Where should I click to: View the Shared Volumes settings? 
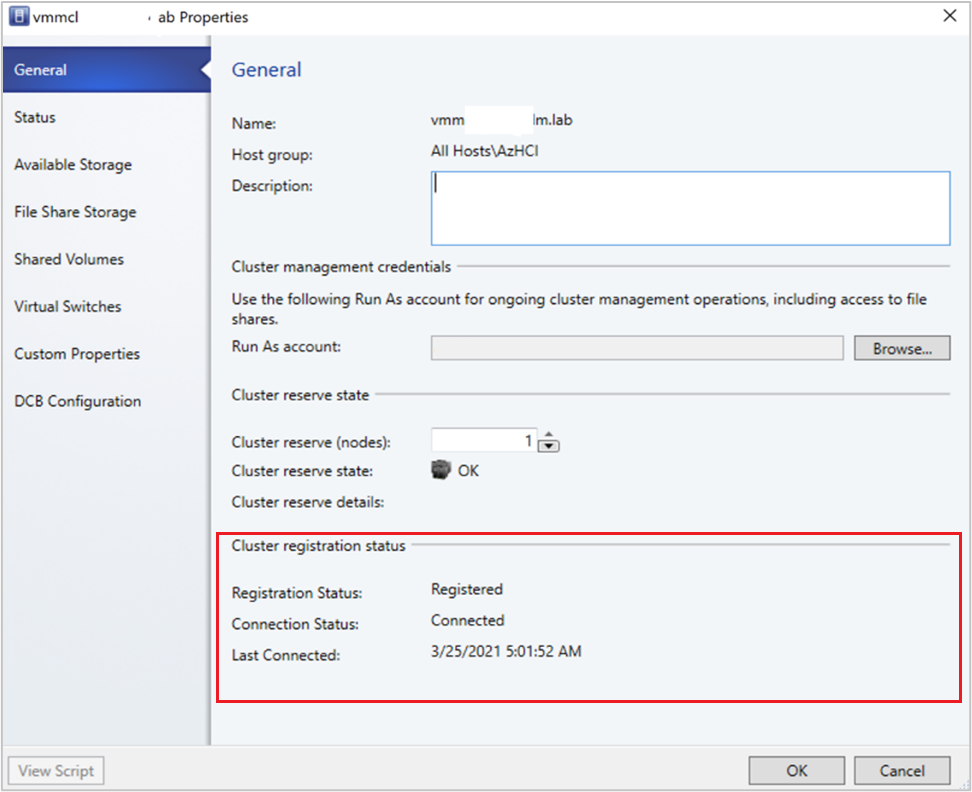[68, 259]
